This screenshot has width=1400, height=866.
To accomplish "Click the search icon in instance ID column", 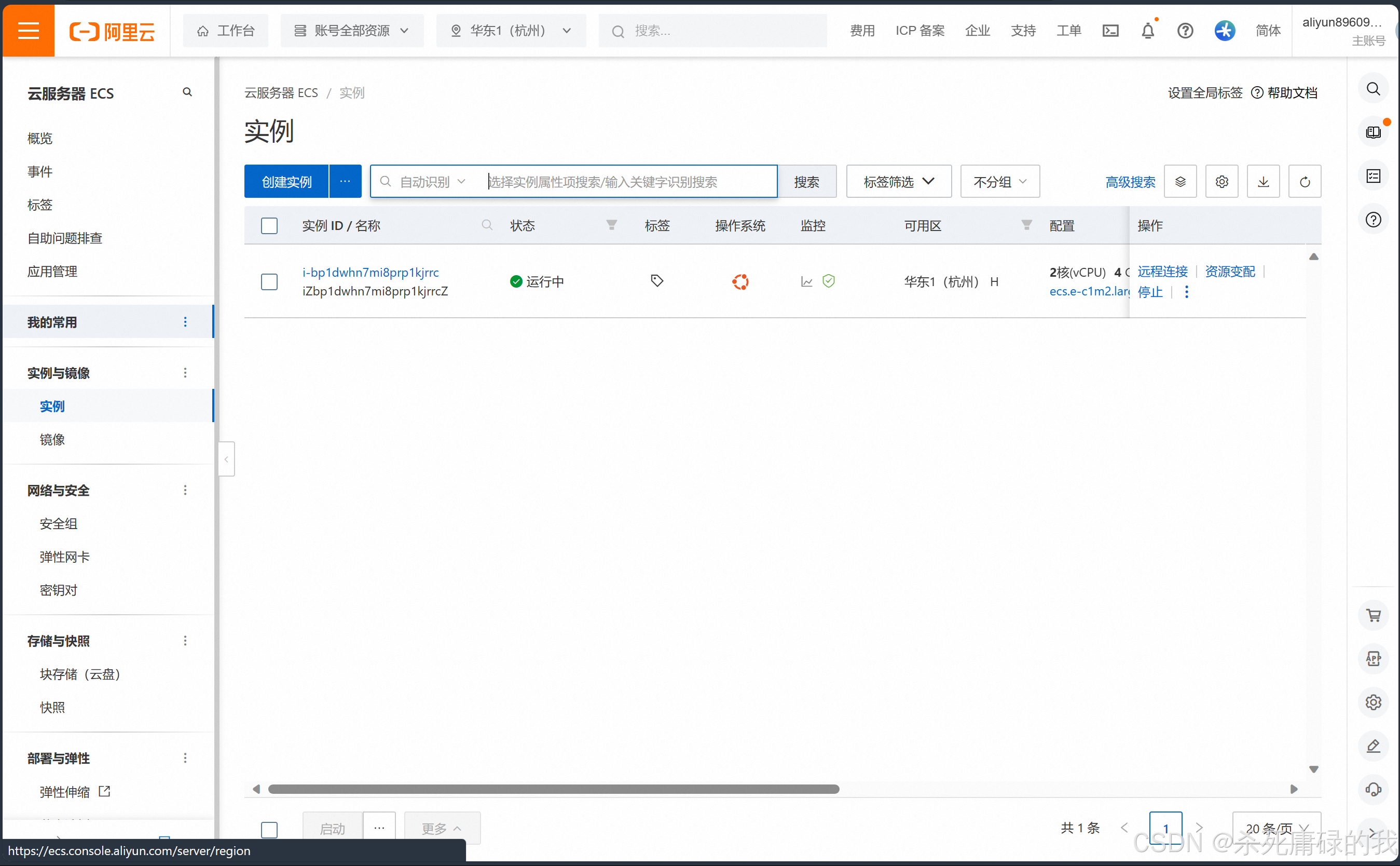I will coord(487,225).
